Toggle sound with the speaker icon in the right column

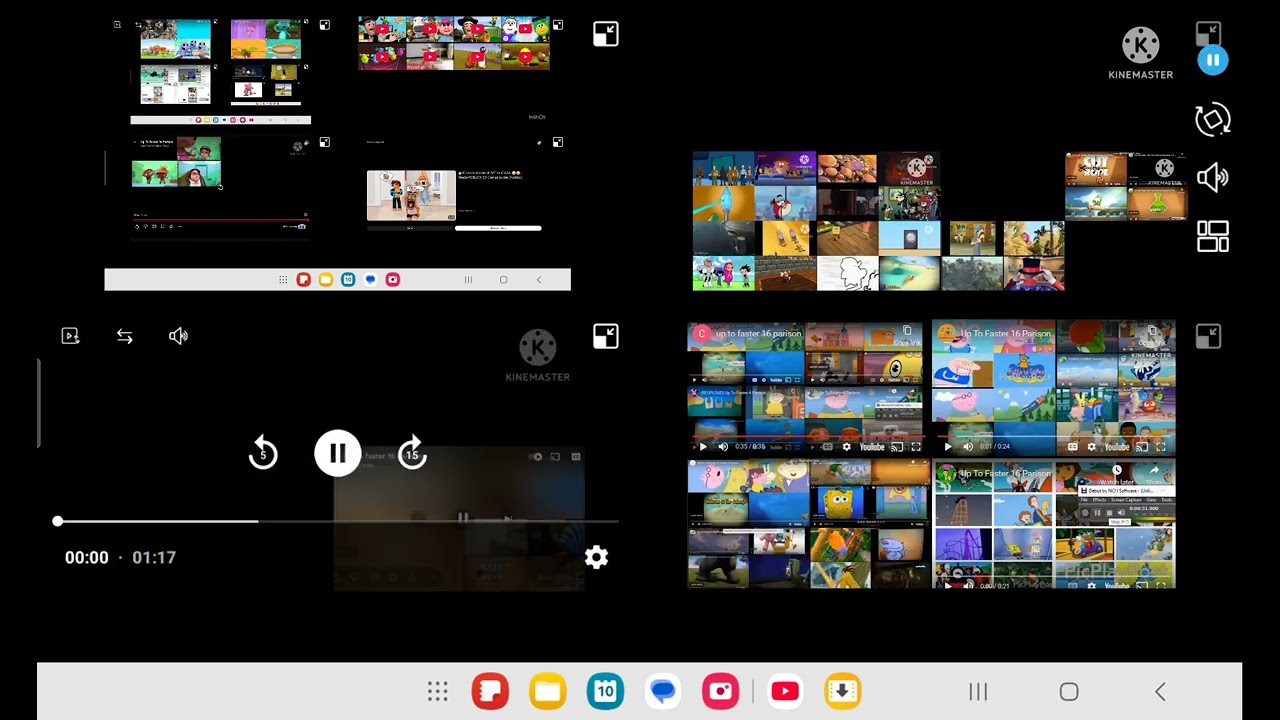coord(1212,178)
